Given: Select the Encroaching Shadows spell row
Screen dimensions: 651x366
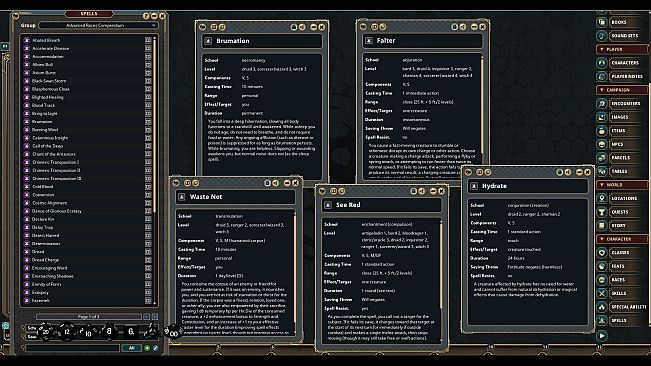Looking at the screenshot, I should [x=87, y=276].
